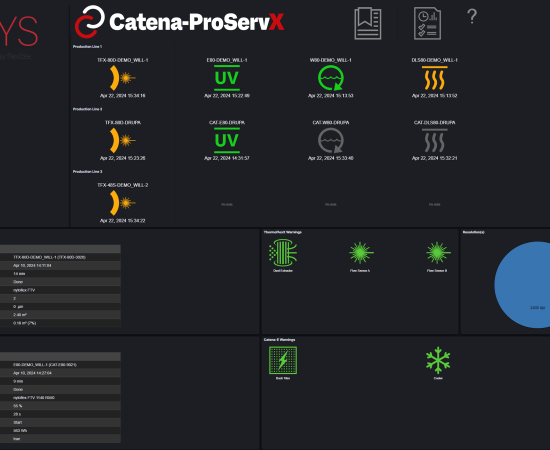The width and height of the screenshot is (550, 450).
Task: Click the Cooler snowflake icon
Action: [x=438, y=360]
